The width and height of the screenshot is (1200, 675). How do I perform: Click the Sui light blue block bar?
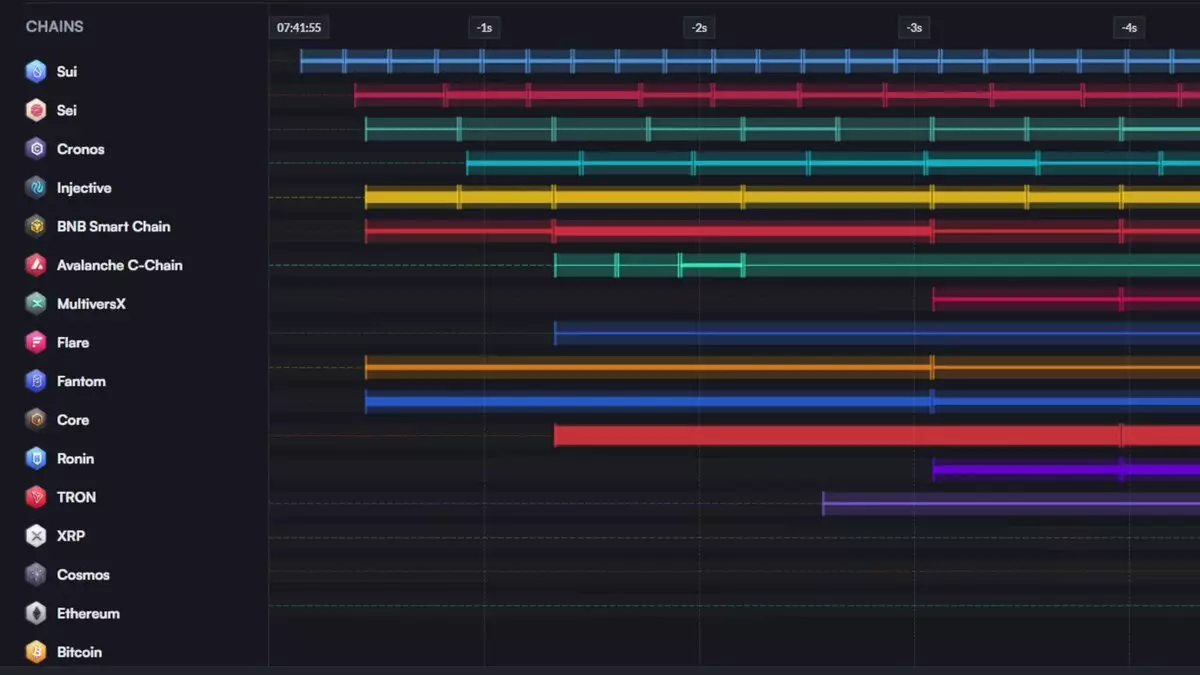pyautogui.click(x=750, y=62)
